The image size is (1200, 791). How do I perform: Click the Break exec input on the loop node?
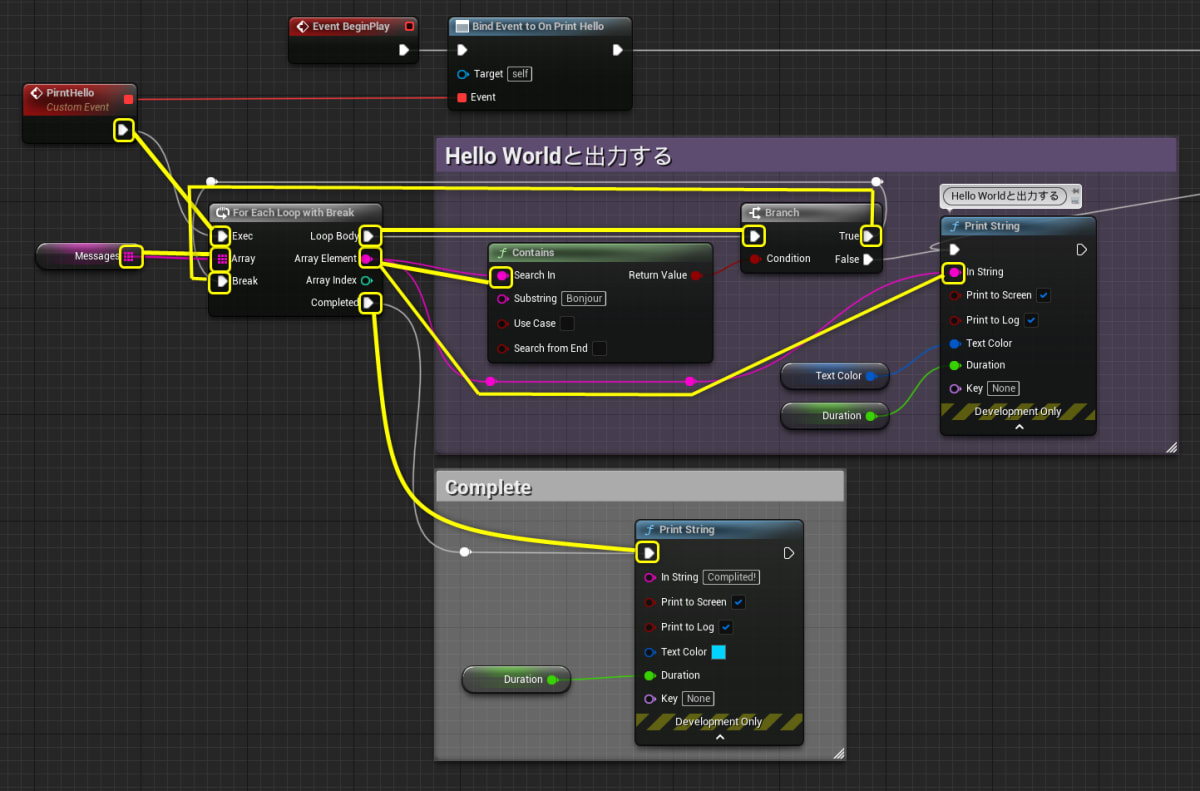tap(221, 280)
